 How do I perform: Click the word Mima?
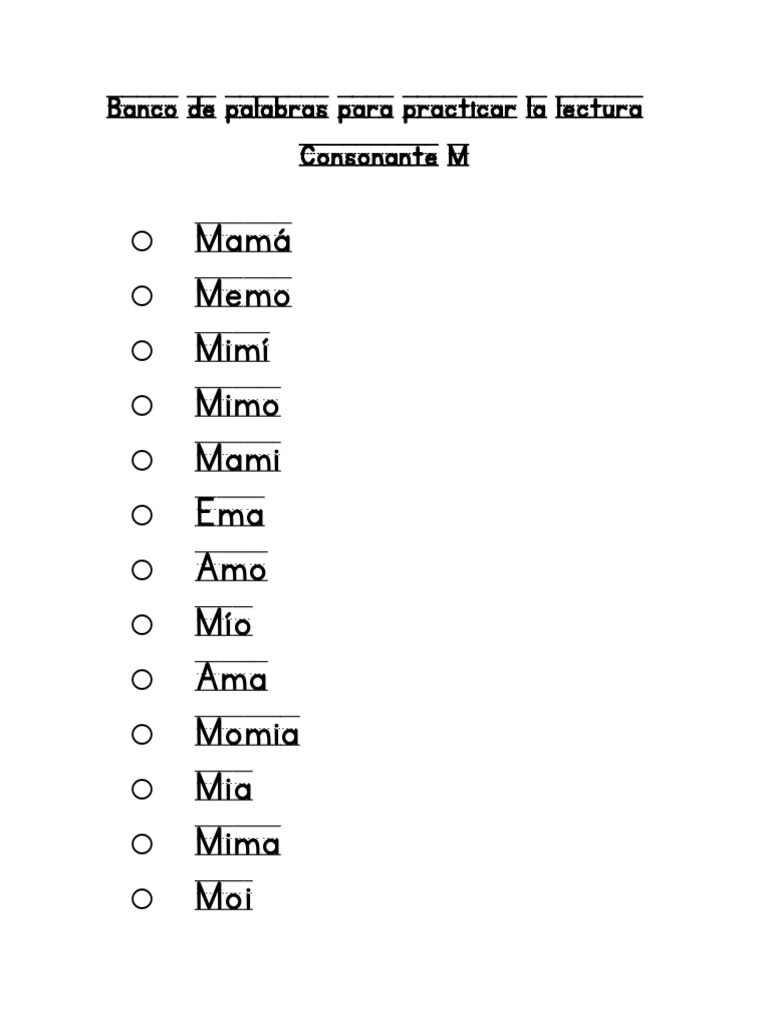click(238, 842)
